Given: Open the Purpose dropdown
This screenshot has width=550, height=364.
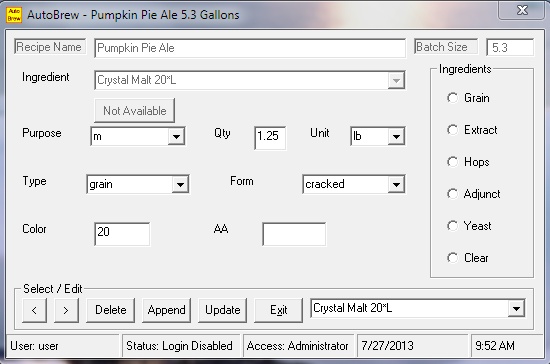Looking at the screenshot, I should [176, 136].
